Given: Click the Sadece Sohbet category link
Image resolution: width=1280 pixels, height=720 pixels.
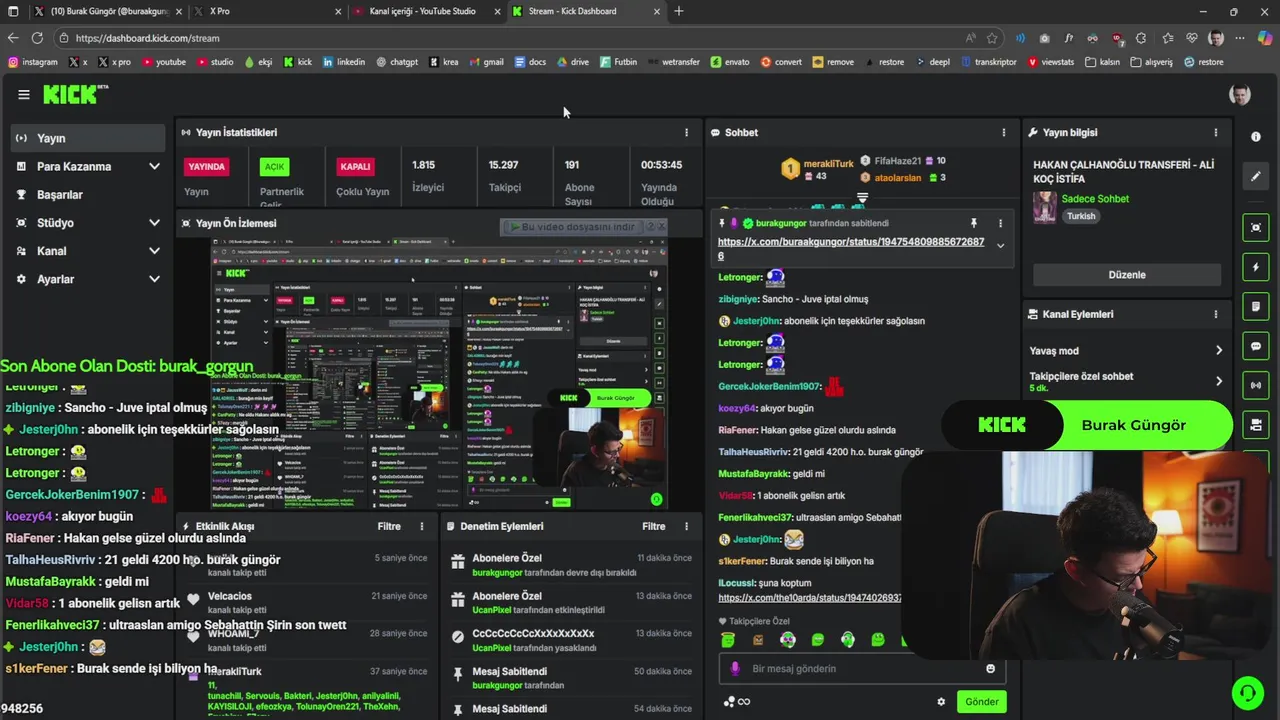Looking at the screenshot, I should [x=1095, y=199].
